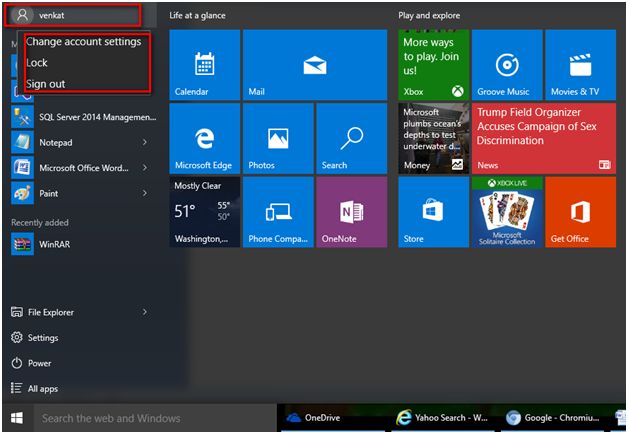Switch to Yahoo Search taskbar window
The height and width of the screenshot is (434, 628).
442,418
